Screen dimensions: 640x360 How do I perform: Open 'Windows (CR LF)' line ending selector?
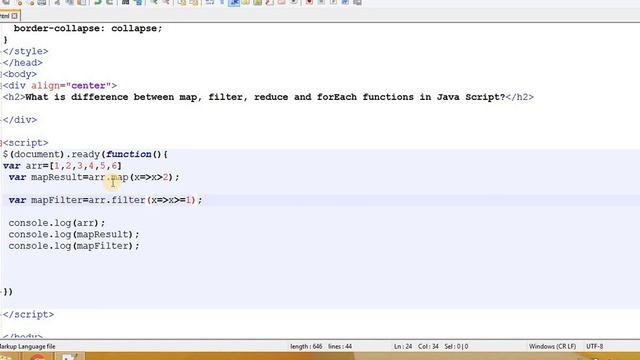click(552, 347)
